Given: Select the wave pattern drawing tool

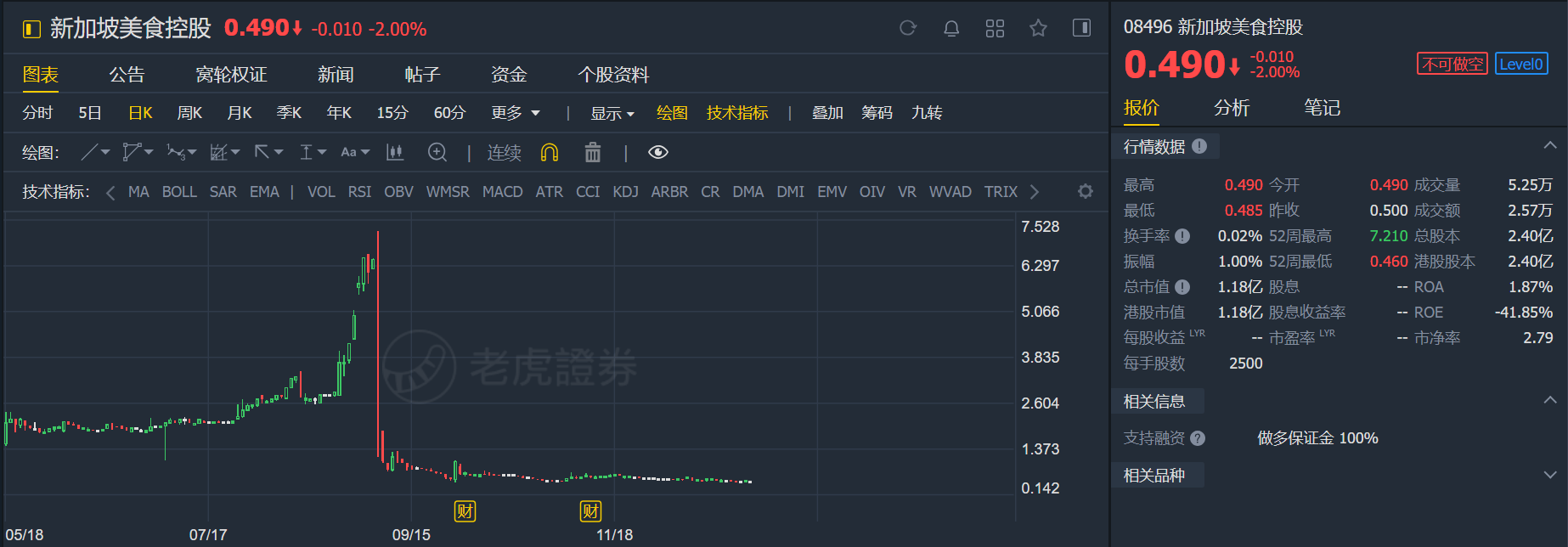Looking at the screenshot, I should click(x=175, y=152).
